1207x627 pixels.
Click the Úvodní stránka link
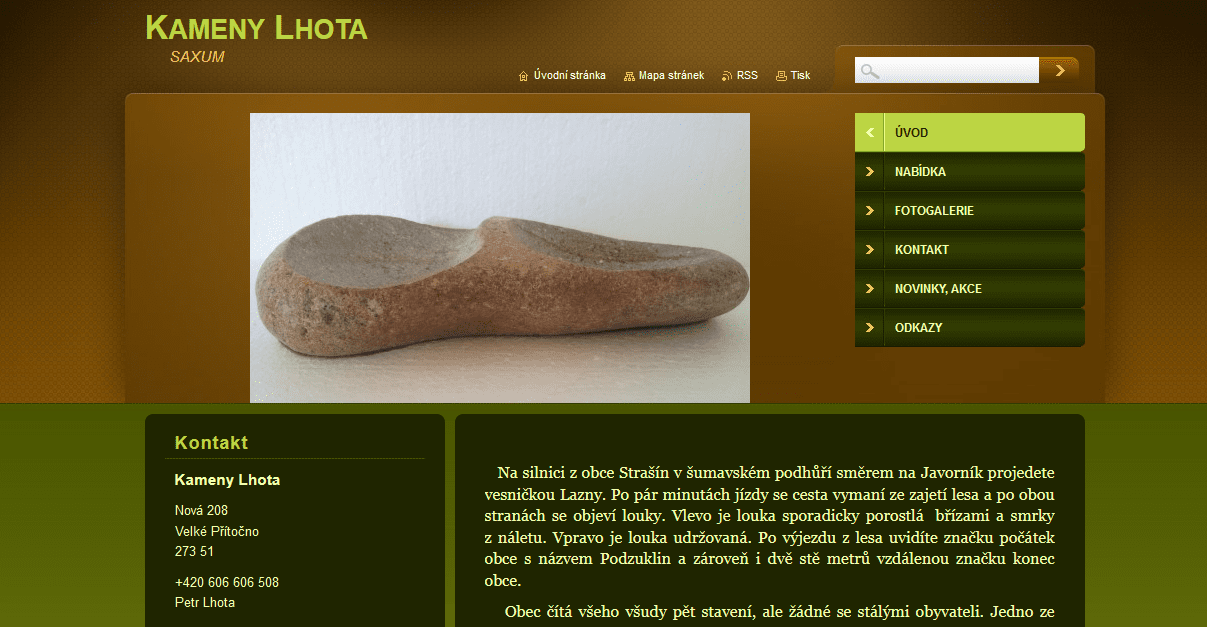tap(569, 76)
